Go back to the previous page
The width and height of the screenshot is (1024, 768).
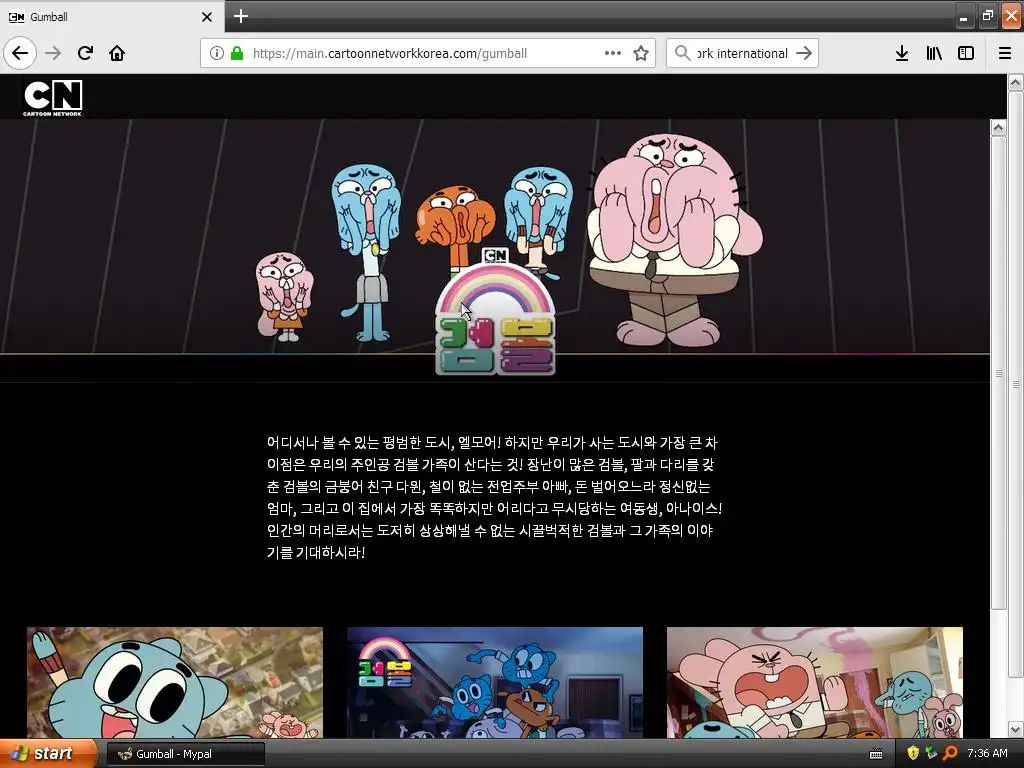pyautogui.click(x=20, y=53)
